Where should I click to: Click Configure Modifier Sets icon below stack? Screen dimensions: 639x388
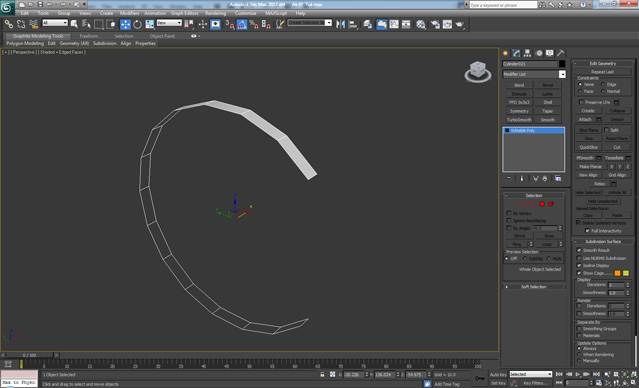pyautogui.click(x=558, y=179)
